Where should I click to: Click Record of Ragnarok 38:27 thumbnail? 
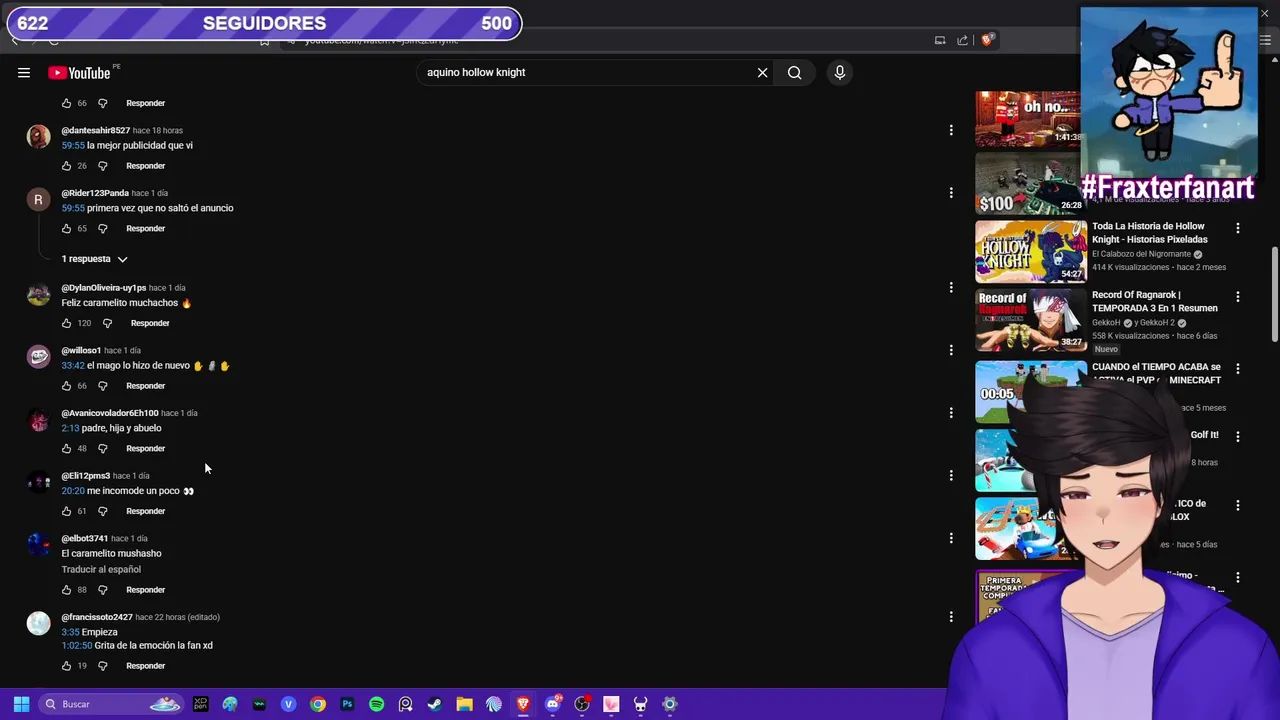1031,320
